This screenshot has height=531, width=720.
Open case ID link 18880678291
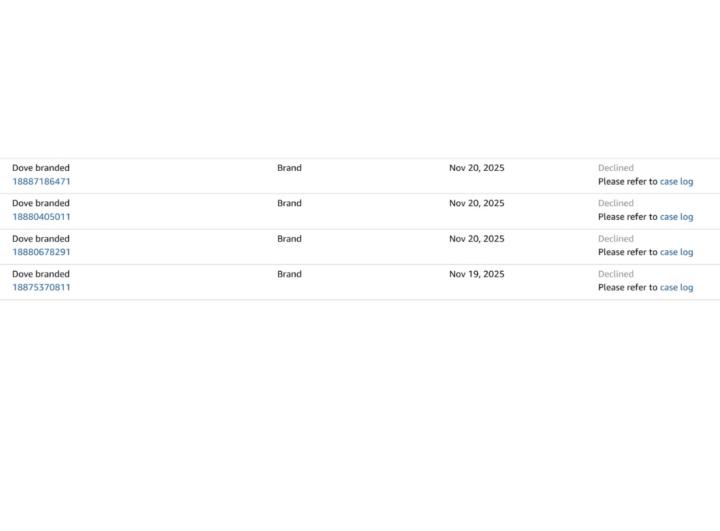[41, 252]
